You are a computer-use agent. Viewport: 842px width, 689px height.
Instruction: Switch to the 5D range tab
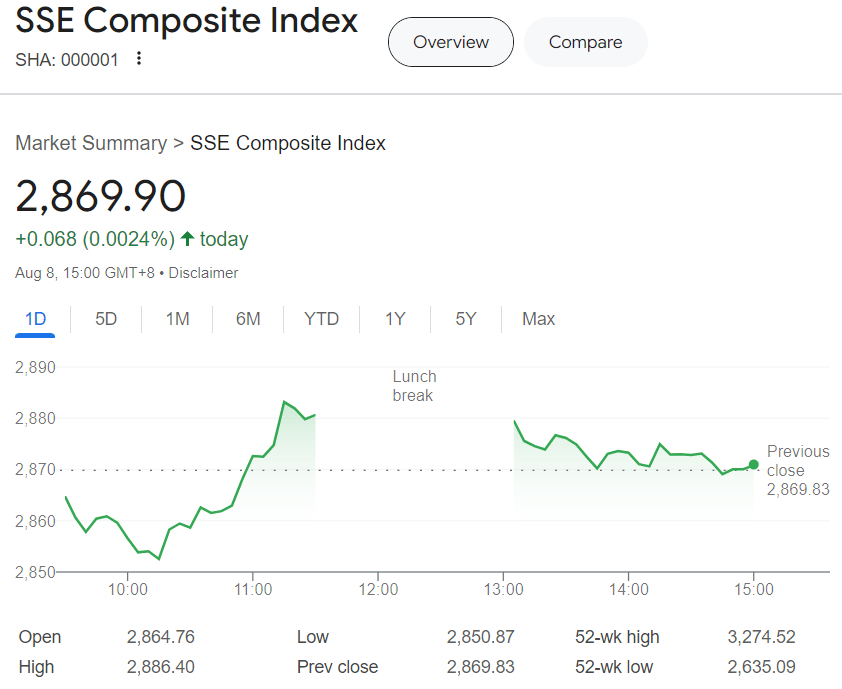(x=105, y=318)
